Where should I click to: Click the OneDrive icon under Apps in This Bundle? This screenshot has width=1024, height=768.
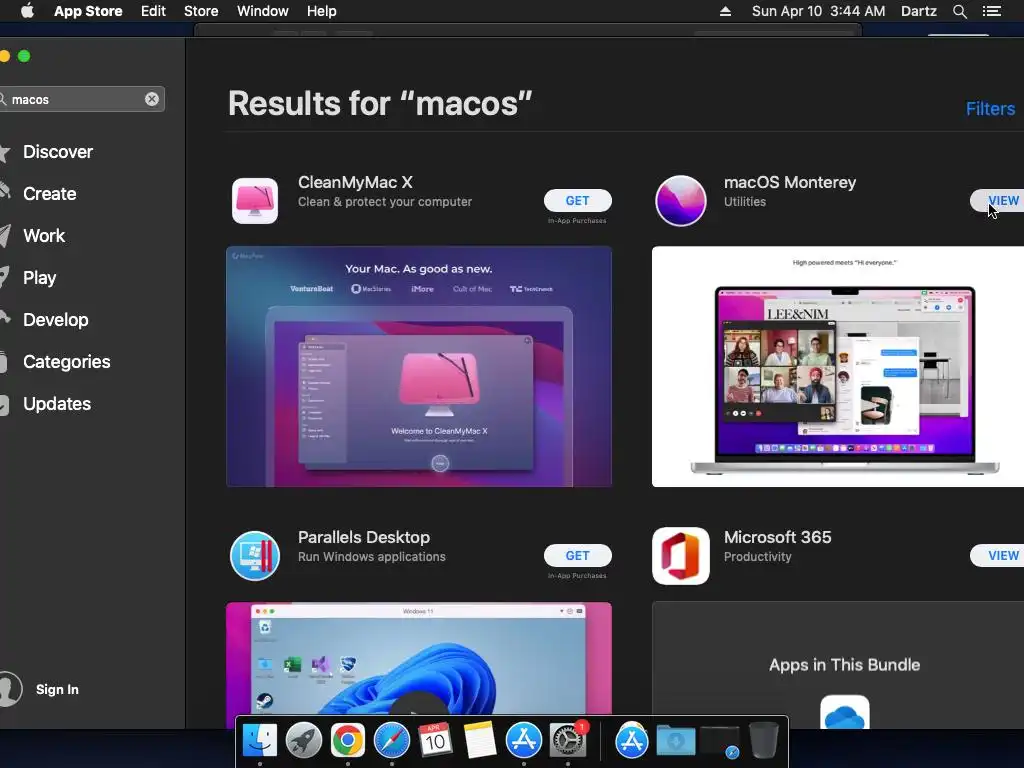(x=844, y=712)
